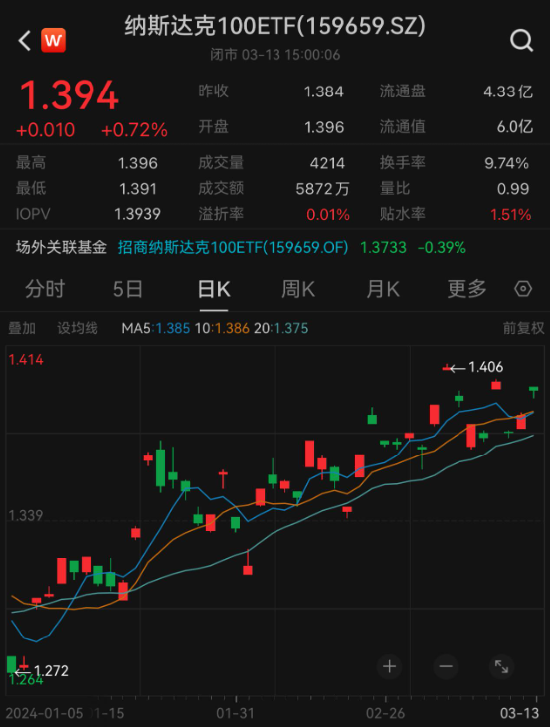Expand chart to fullscreen with arrows icon
Screen dimensions: 550x728
click(501, 667)
